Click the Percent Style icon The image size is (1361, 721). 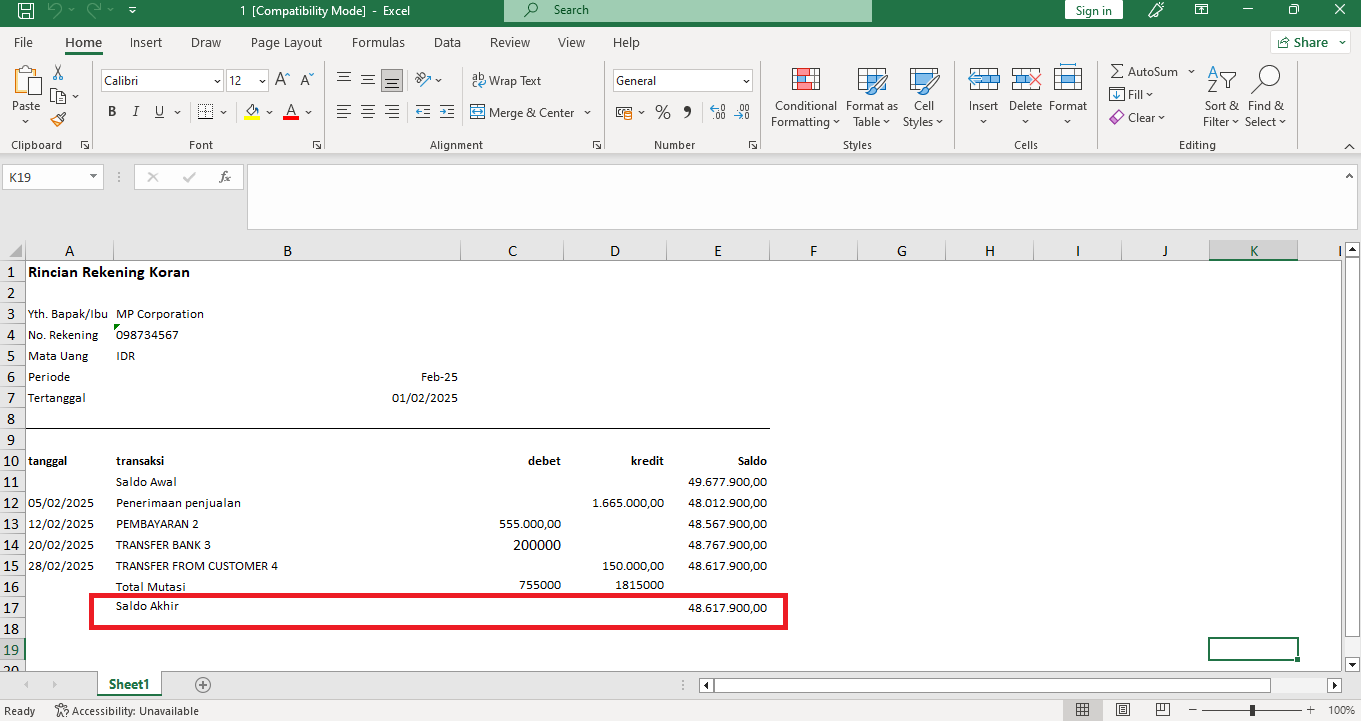[662, 112]
